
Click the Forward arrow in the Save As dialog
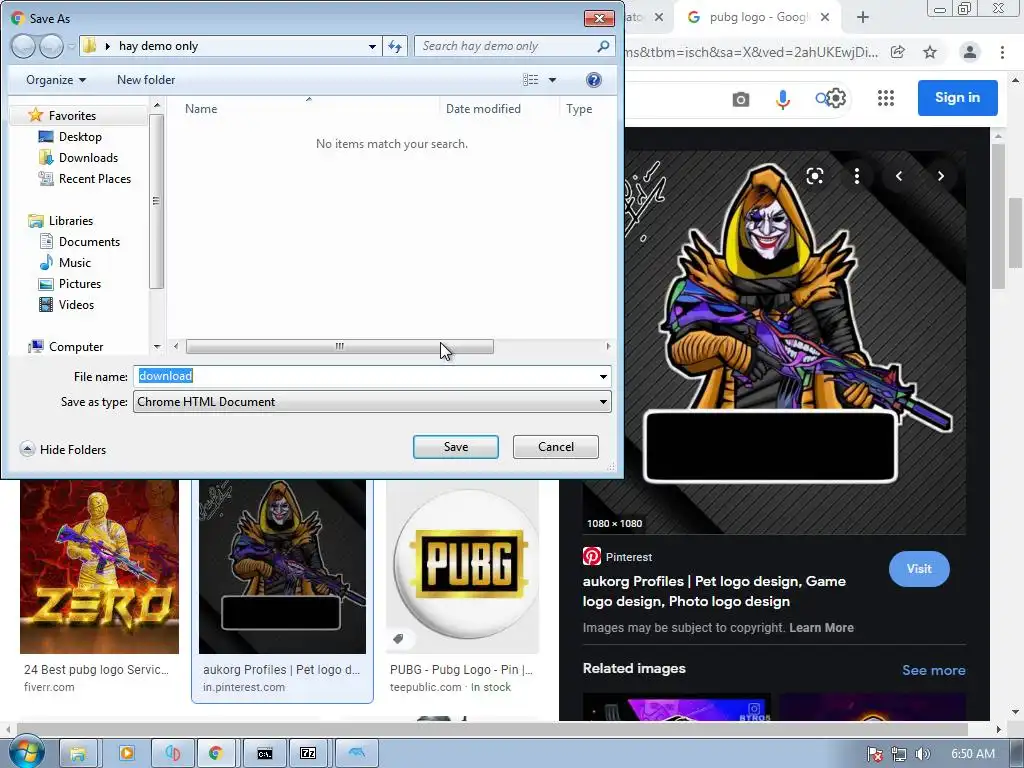coord(51,46)
